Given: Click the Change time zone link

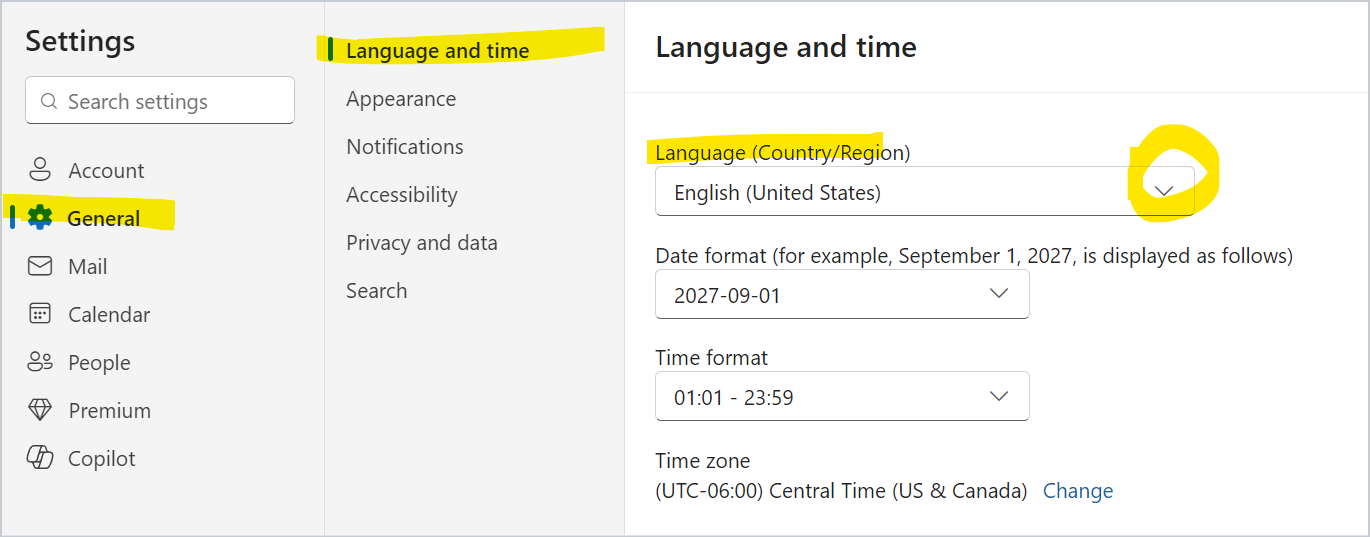Looking at the screenshot, I should point(1078,491).
